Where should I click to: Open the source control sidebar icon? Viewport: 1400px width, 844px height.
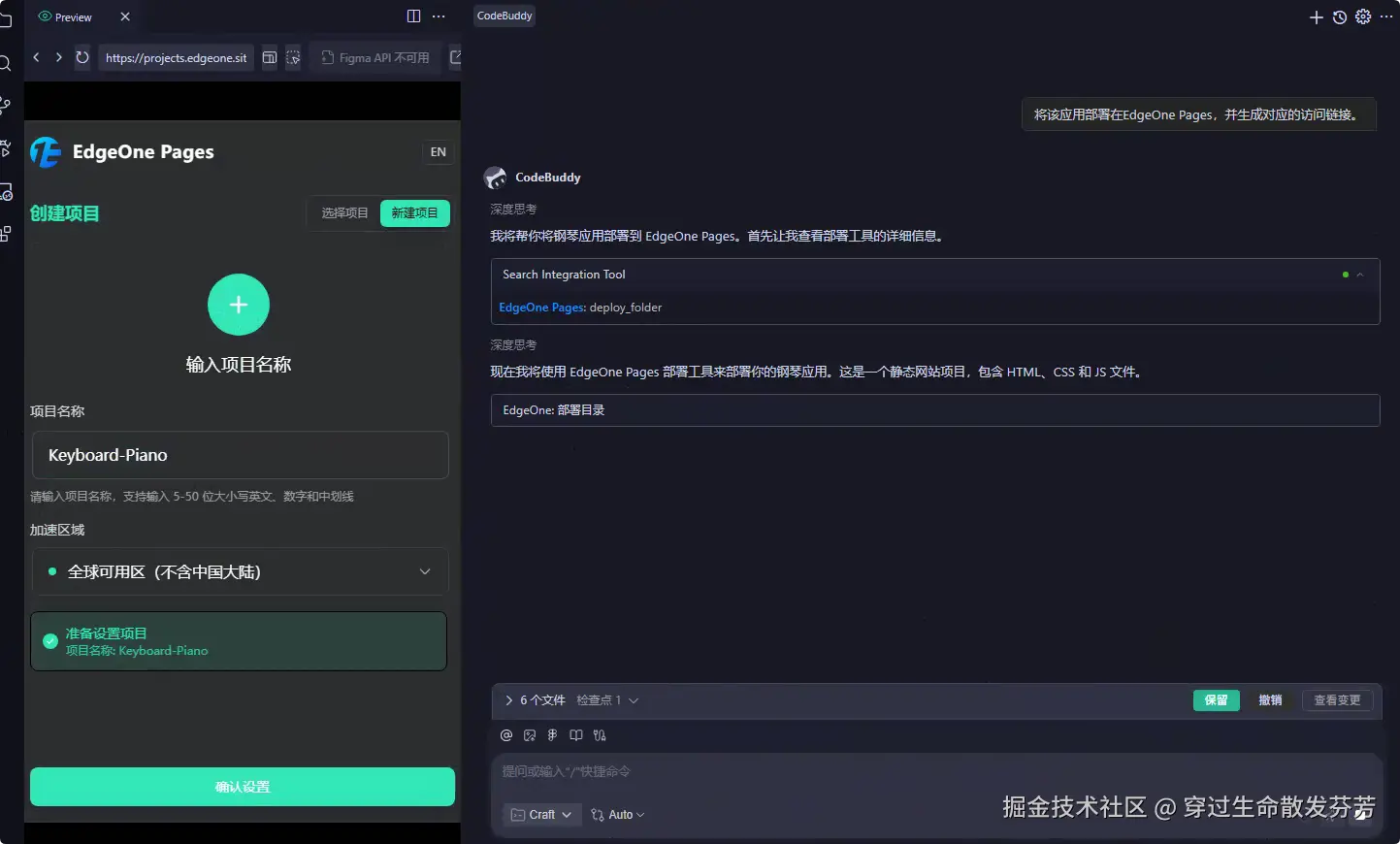[5, 106]
